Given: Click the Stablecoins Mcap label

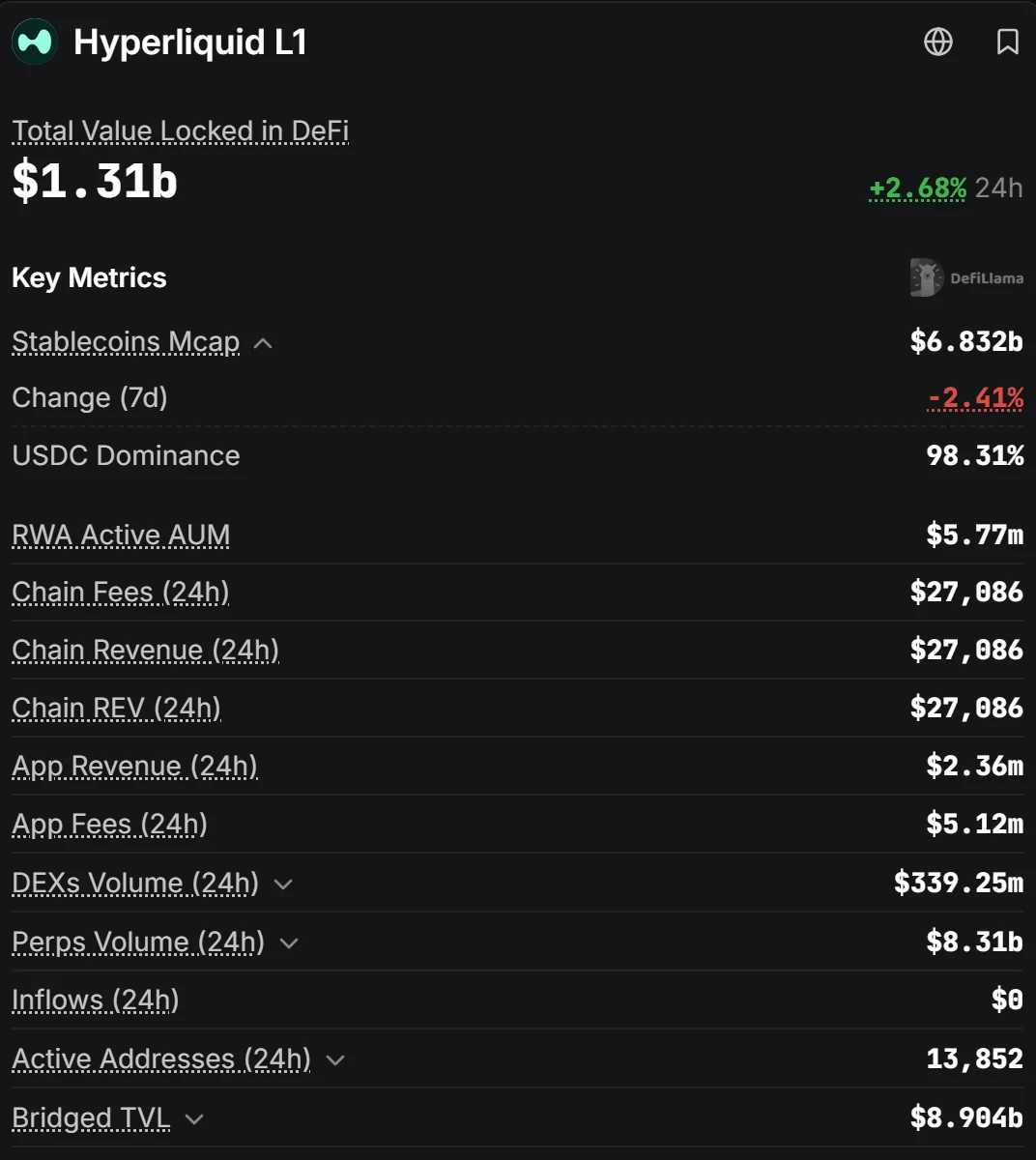Looking at the screenshot, I should click(126, 341).
